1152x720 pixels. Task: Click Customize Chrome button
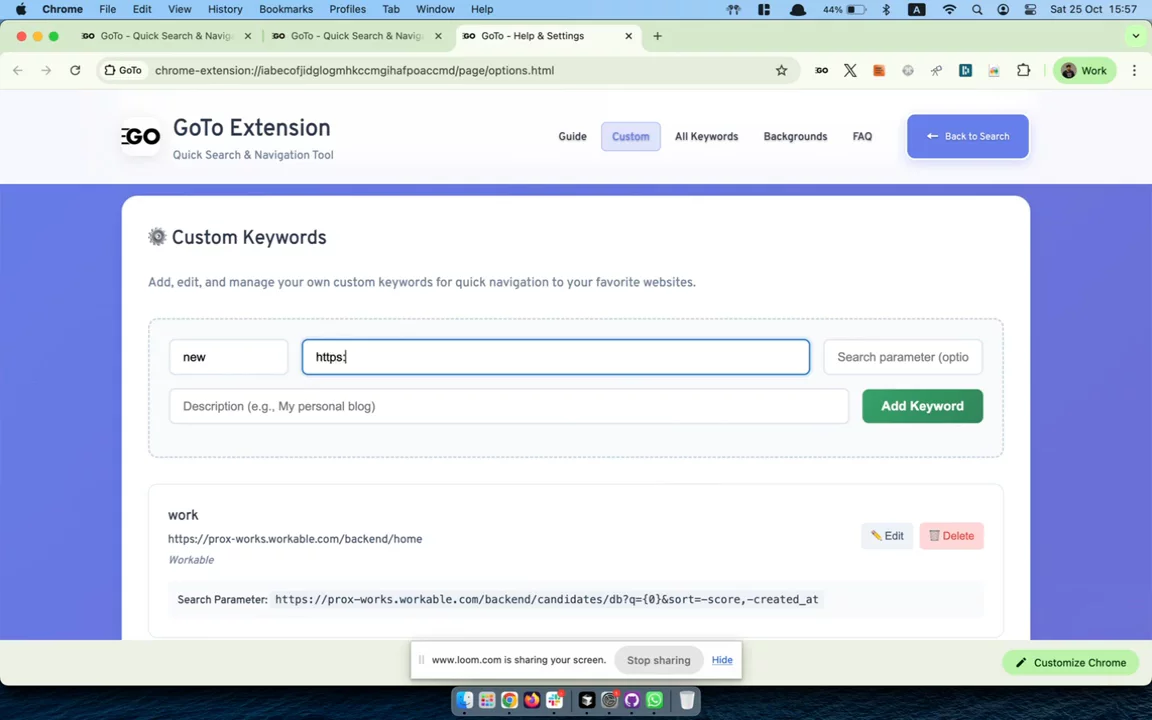[1070, 663]
